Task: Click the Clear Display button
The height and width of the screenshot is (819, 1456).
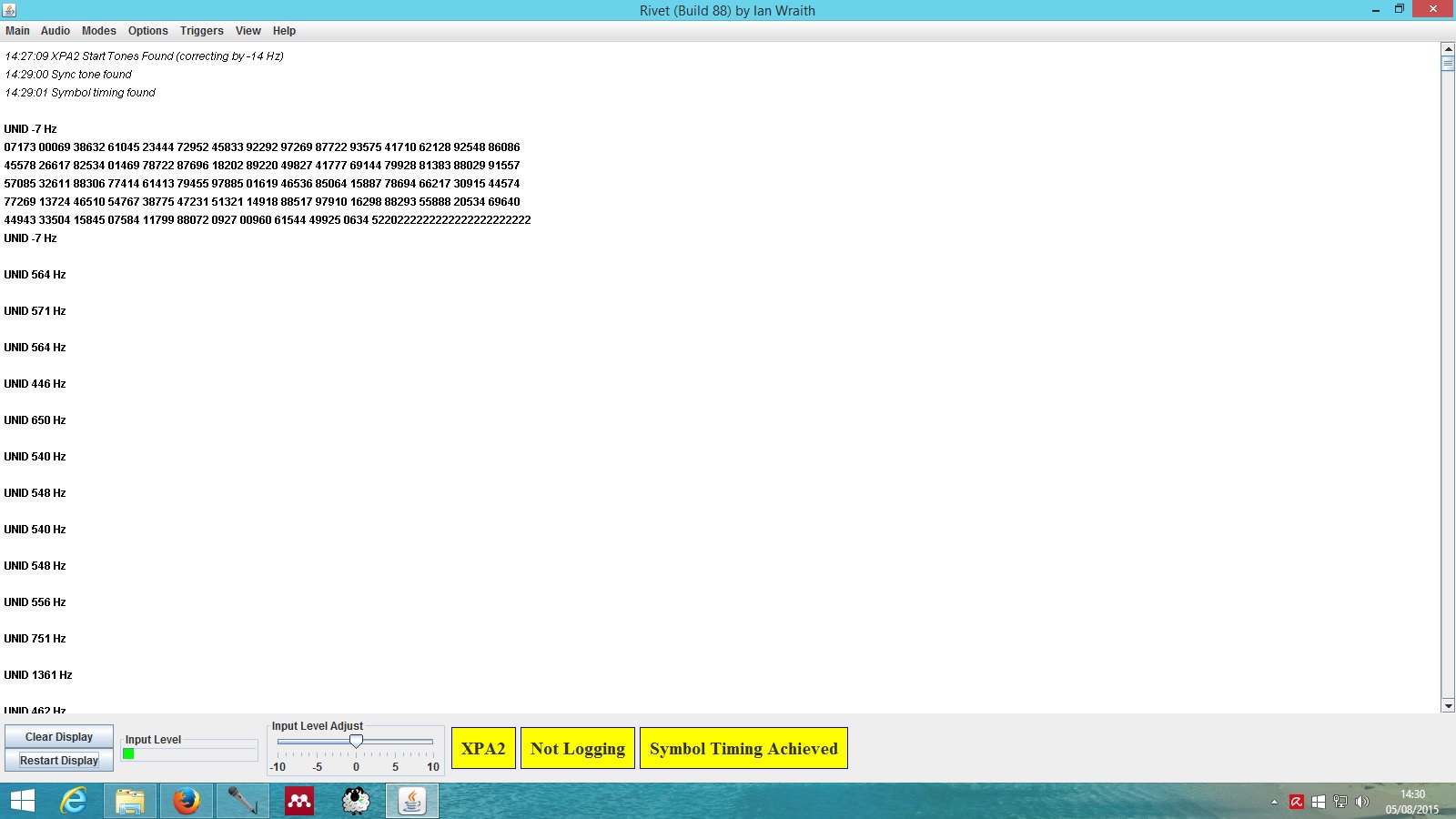Action: coord(59,737)
